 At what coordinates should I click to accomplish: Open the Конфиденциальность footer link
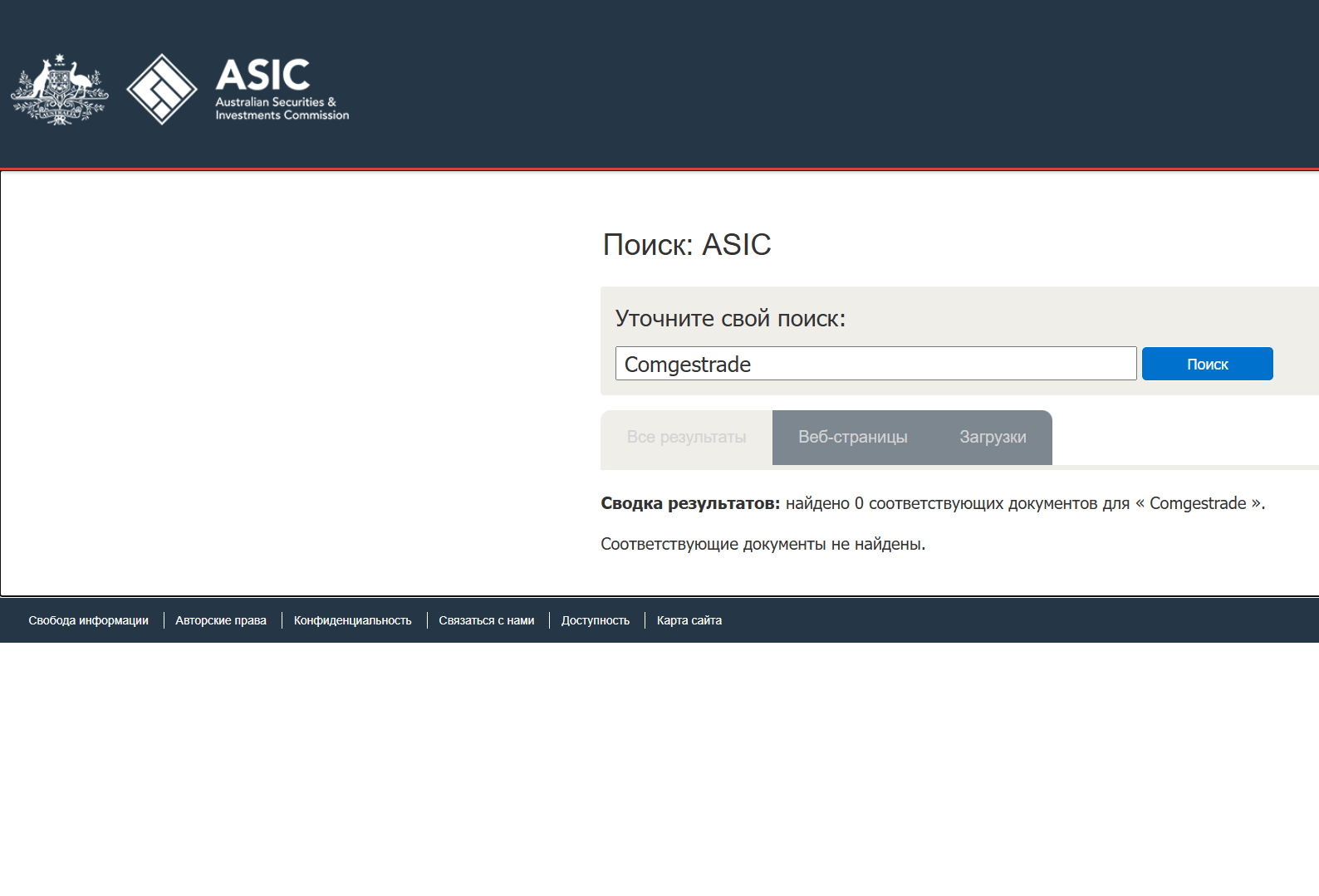coord(352,620)
